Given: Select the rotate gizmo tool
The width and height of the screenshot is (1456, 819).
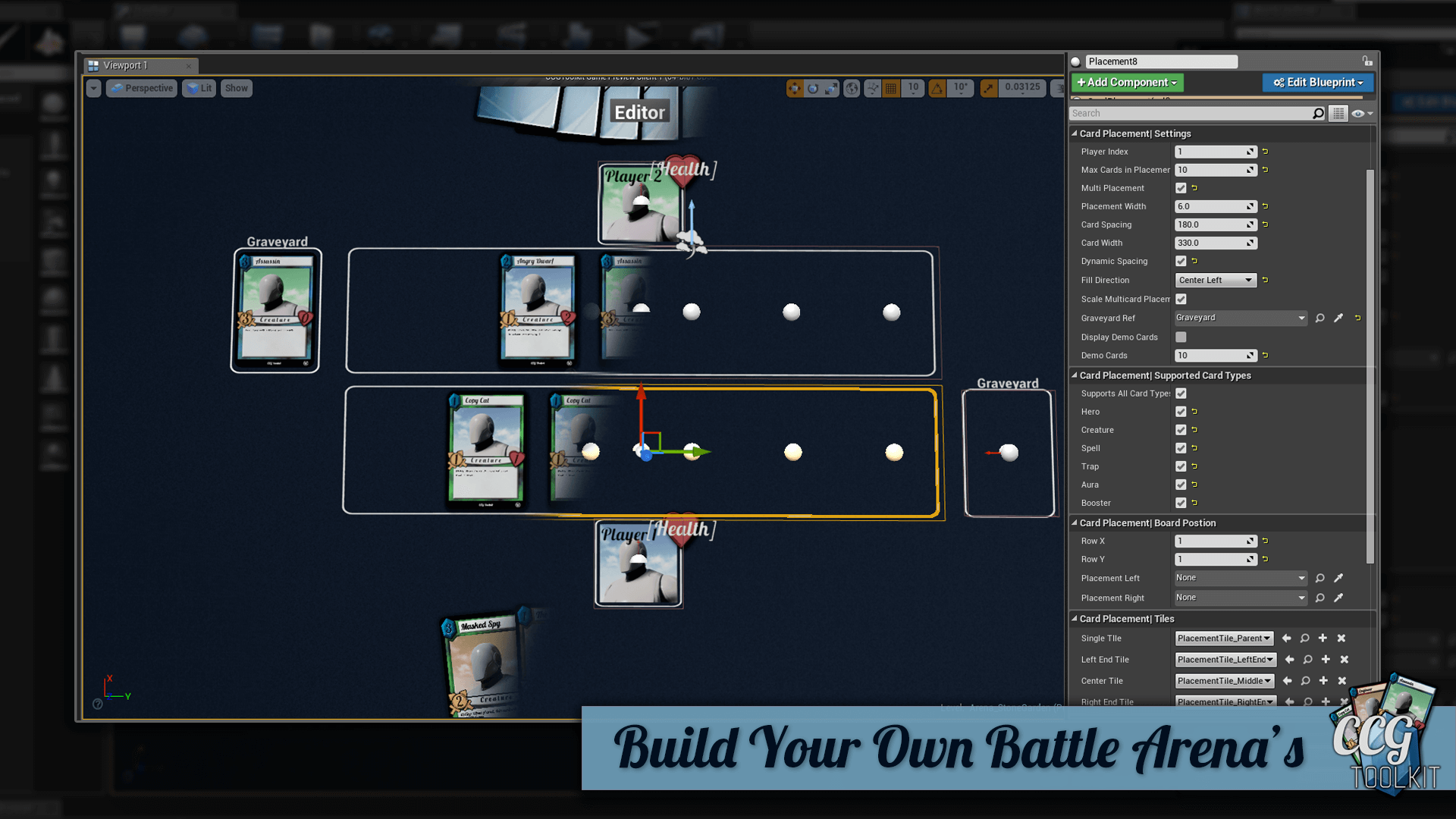Looking at the screenshot, I should pyautogui.click(x=813, y=89).
